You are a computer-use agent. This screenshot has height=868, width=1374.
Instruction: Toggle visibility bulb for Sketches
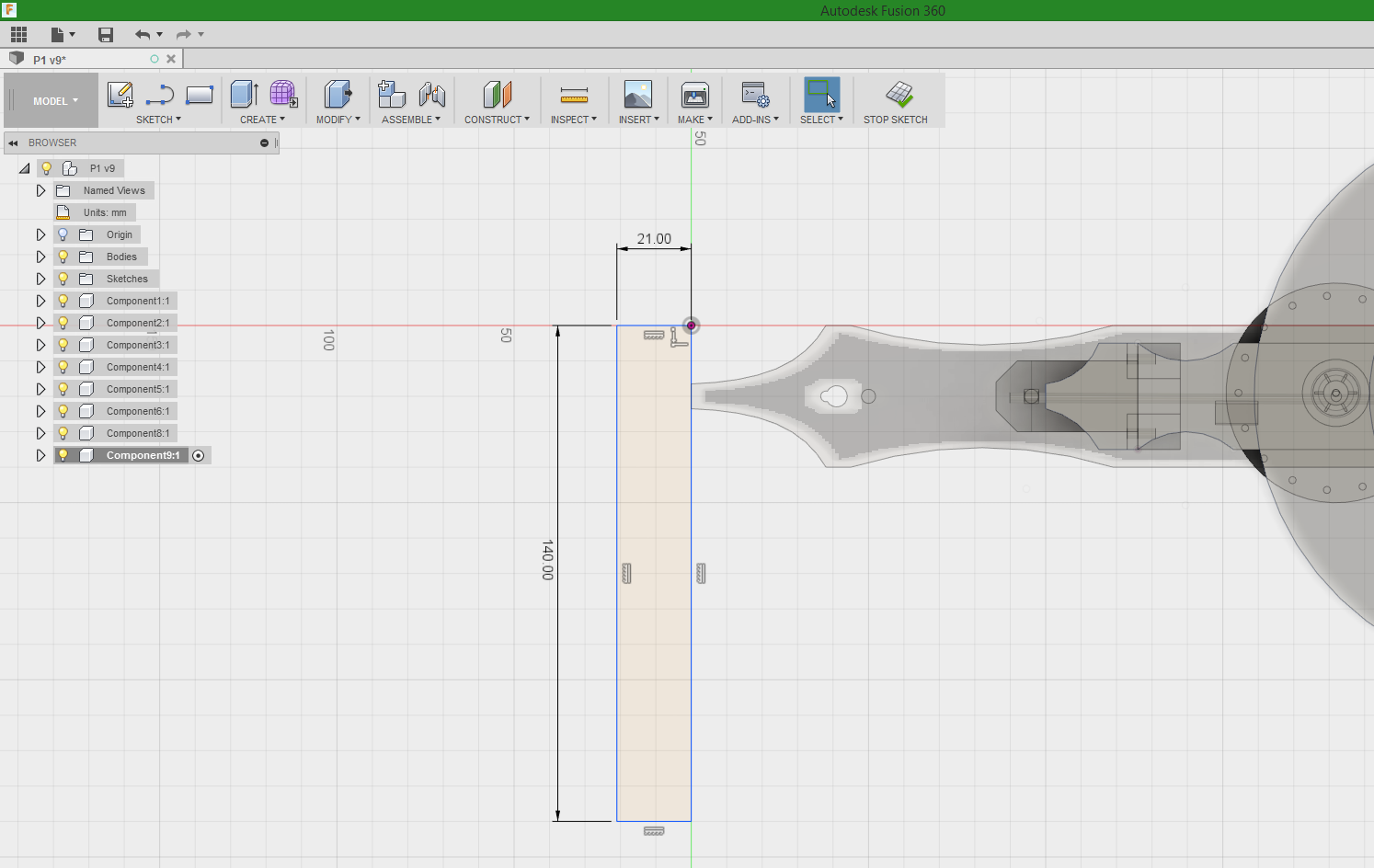(x=63, y=279)
